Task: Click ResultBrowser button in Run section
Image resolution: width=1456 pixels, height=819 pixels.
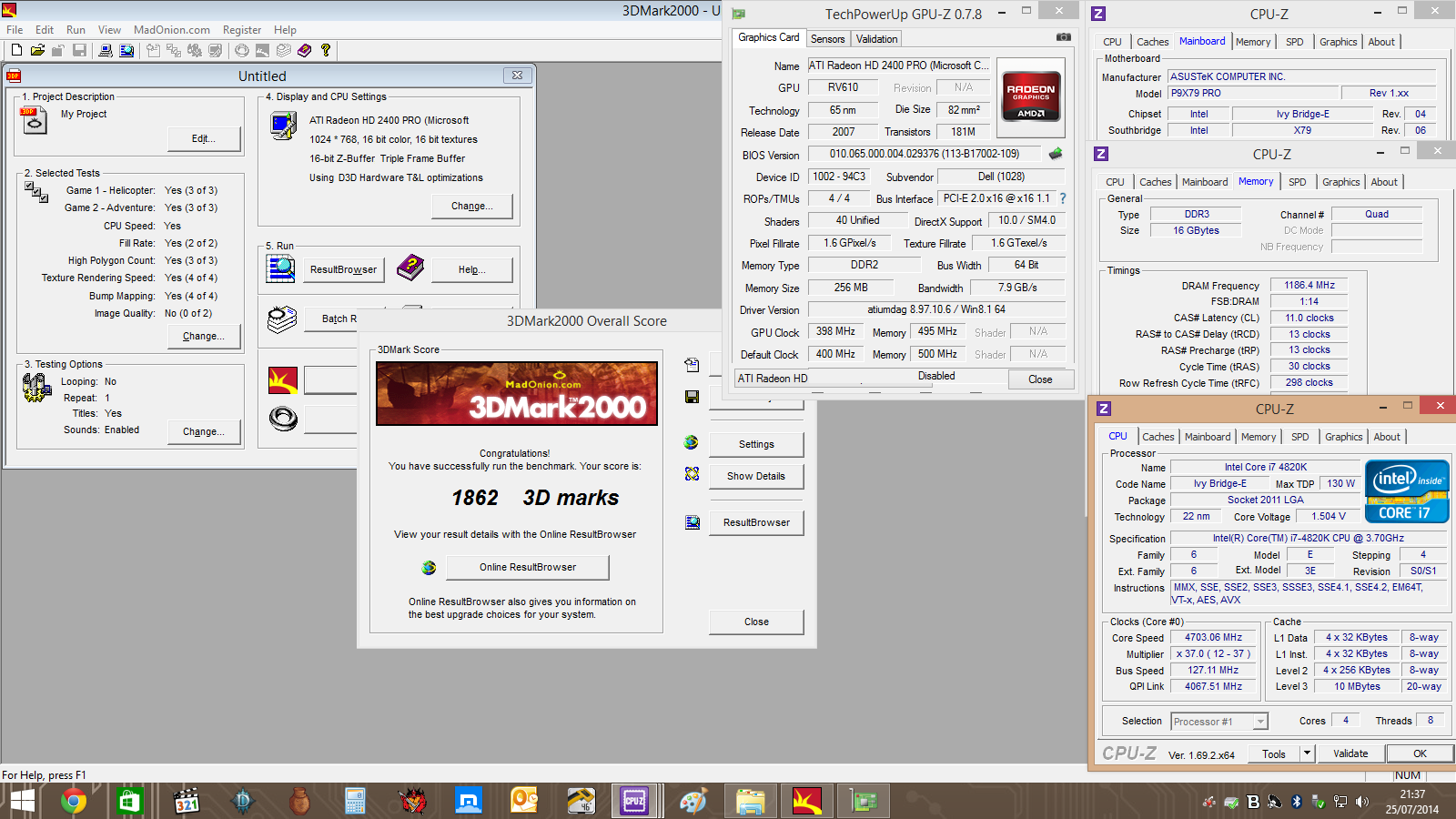Action: (343, 269)
